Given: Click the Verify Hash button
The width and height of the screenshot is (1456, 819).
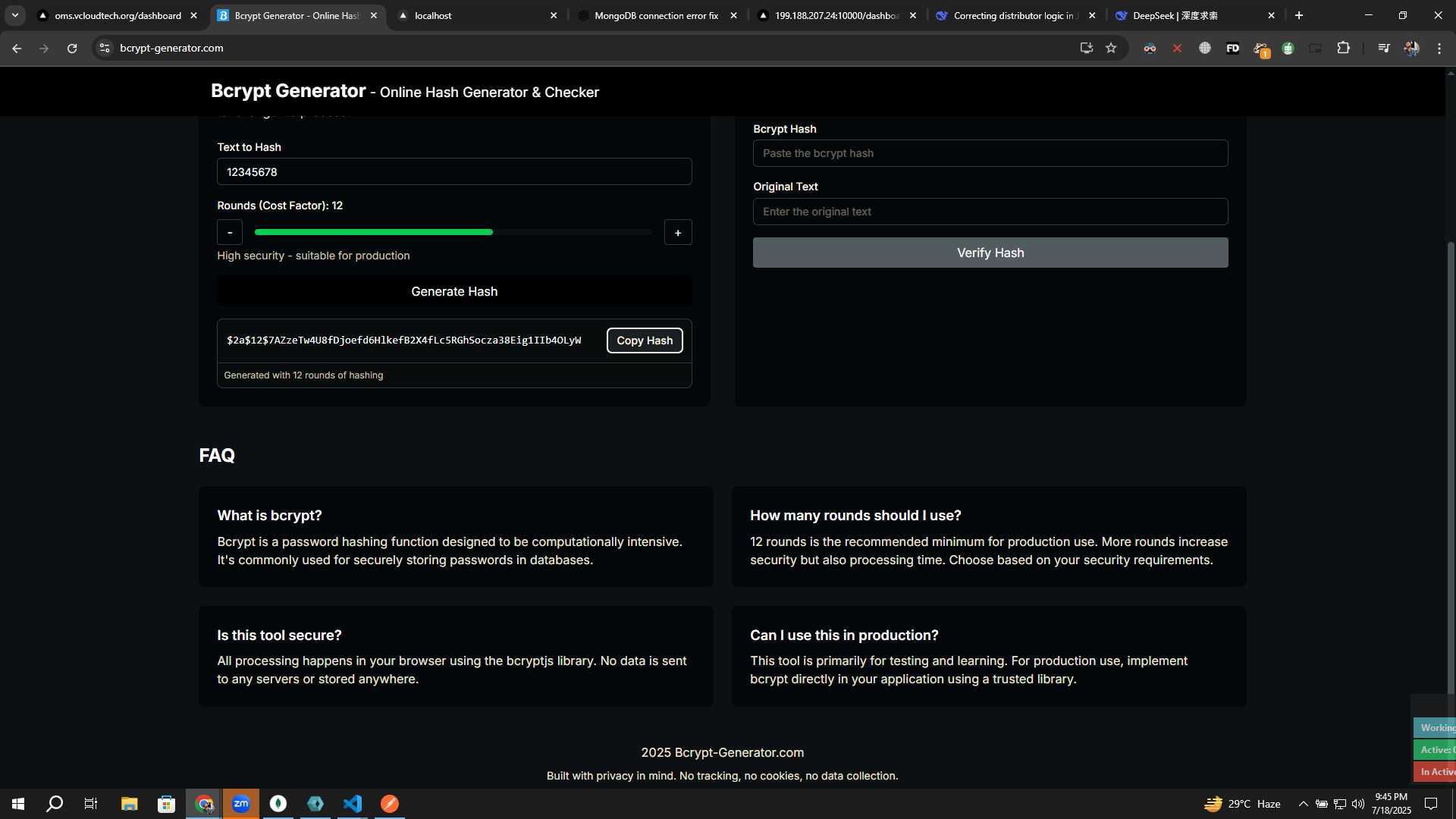Looking at the screenshot, I should pos(990,253).
